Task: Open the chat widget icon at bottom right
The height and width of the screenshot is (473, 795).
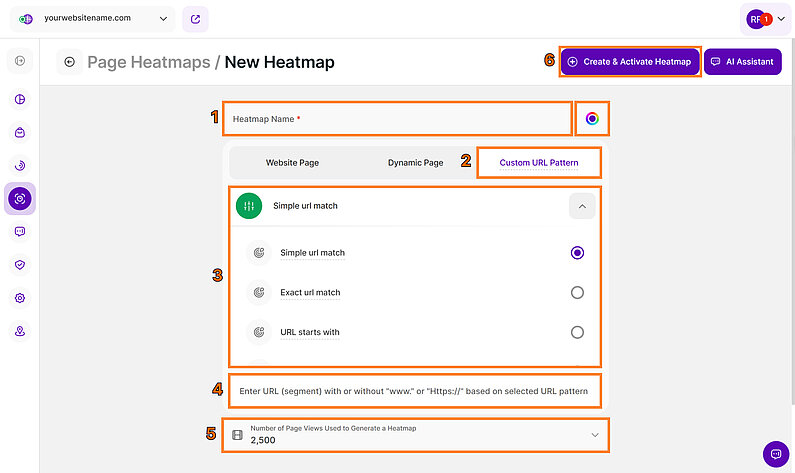Action: [x=774, y=453]
